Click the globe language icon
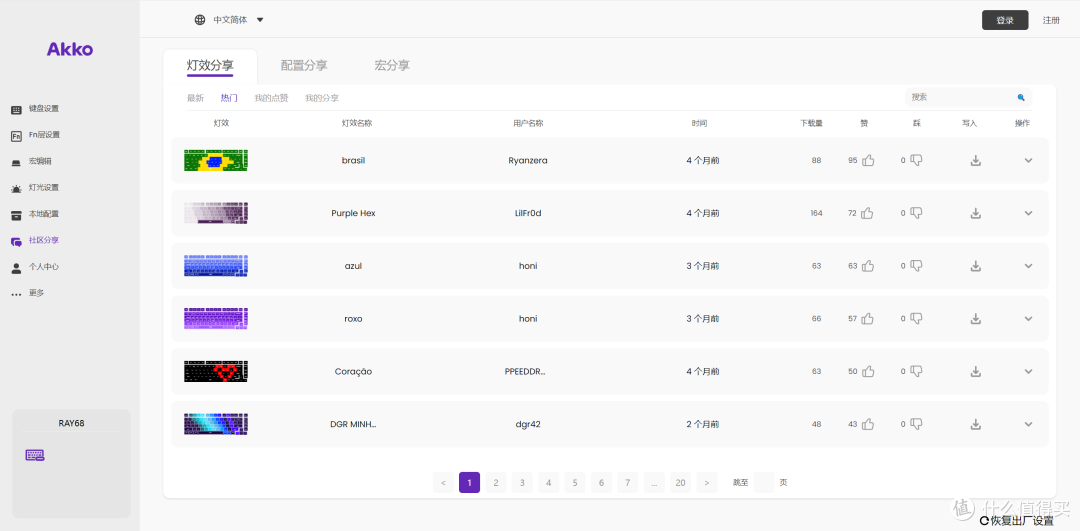Image resolution: width=1080 pixels, height=531 pixels. pos(200,20)
